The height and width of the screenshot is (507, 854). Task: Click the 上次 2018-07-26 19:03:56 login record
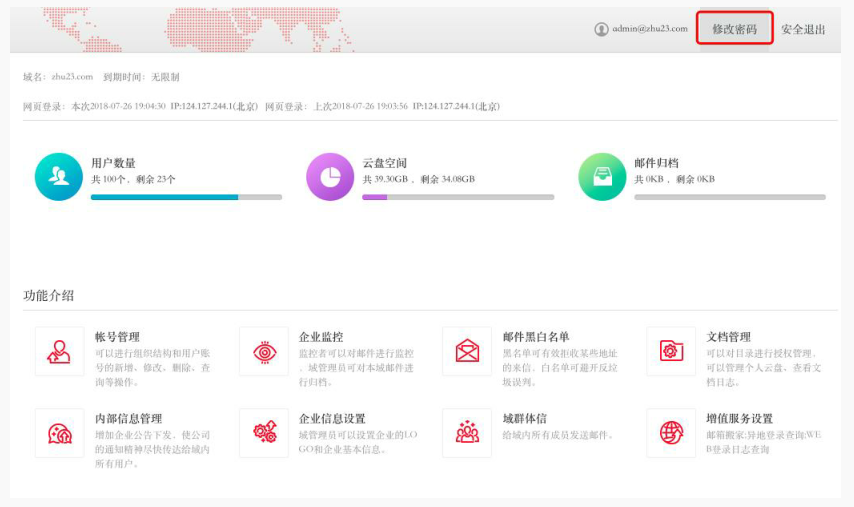pos(382,106)
